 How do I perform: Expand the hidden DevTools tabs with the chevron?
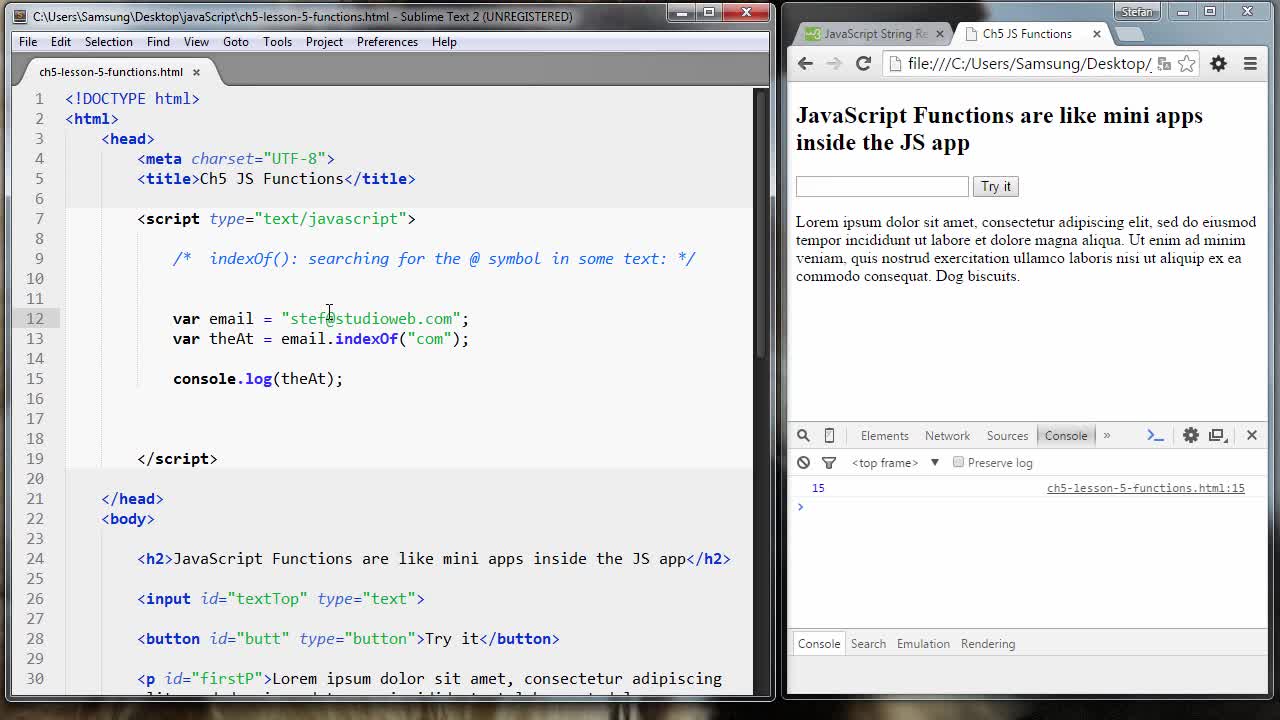click(x=1106, y=435)
